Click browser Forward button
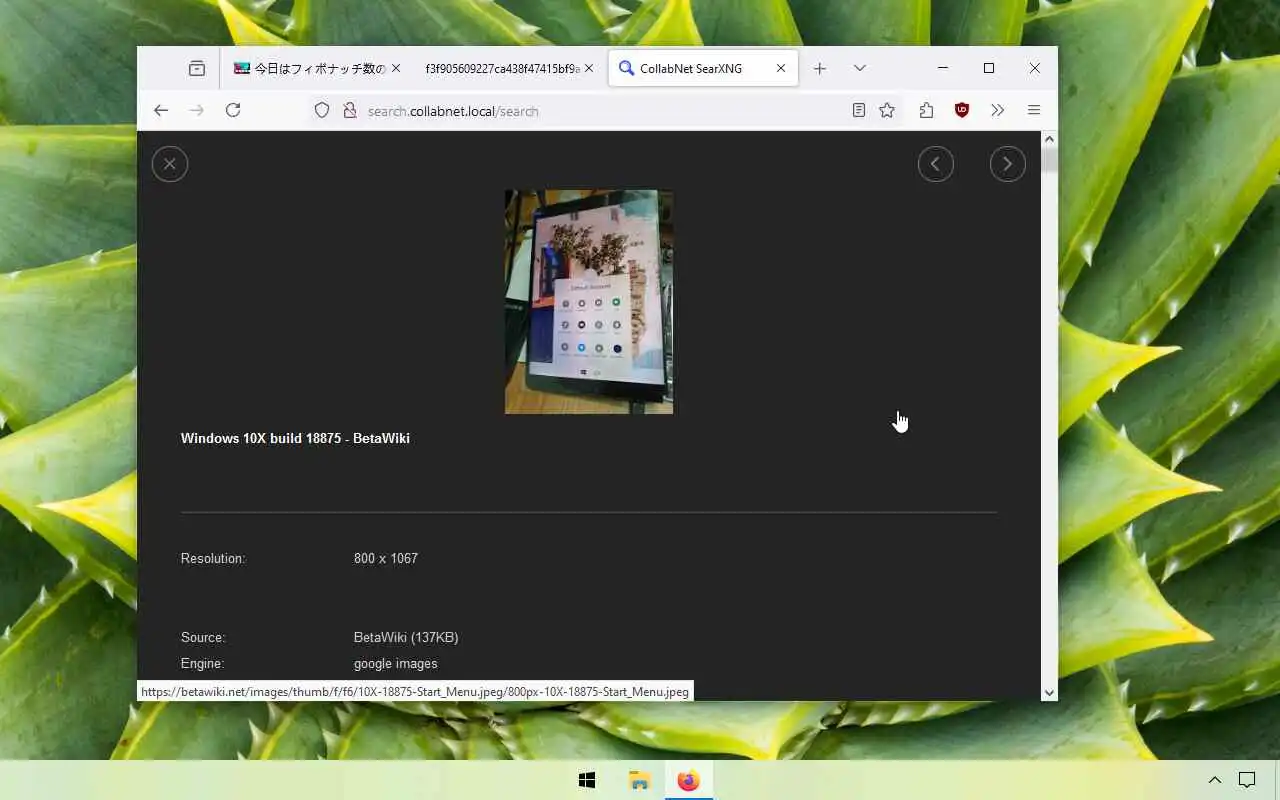Screen dimensions: 1280x800 tap(197, 111)
